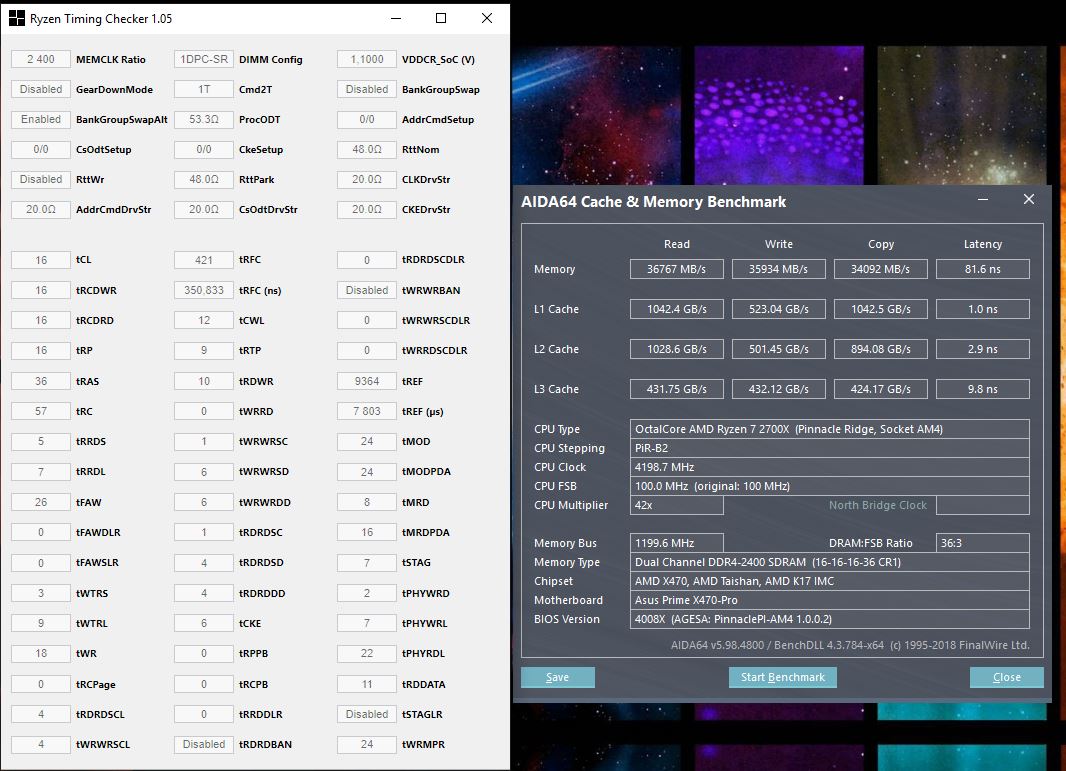Click the empty North Bridge Clock field

982,505
